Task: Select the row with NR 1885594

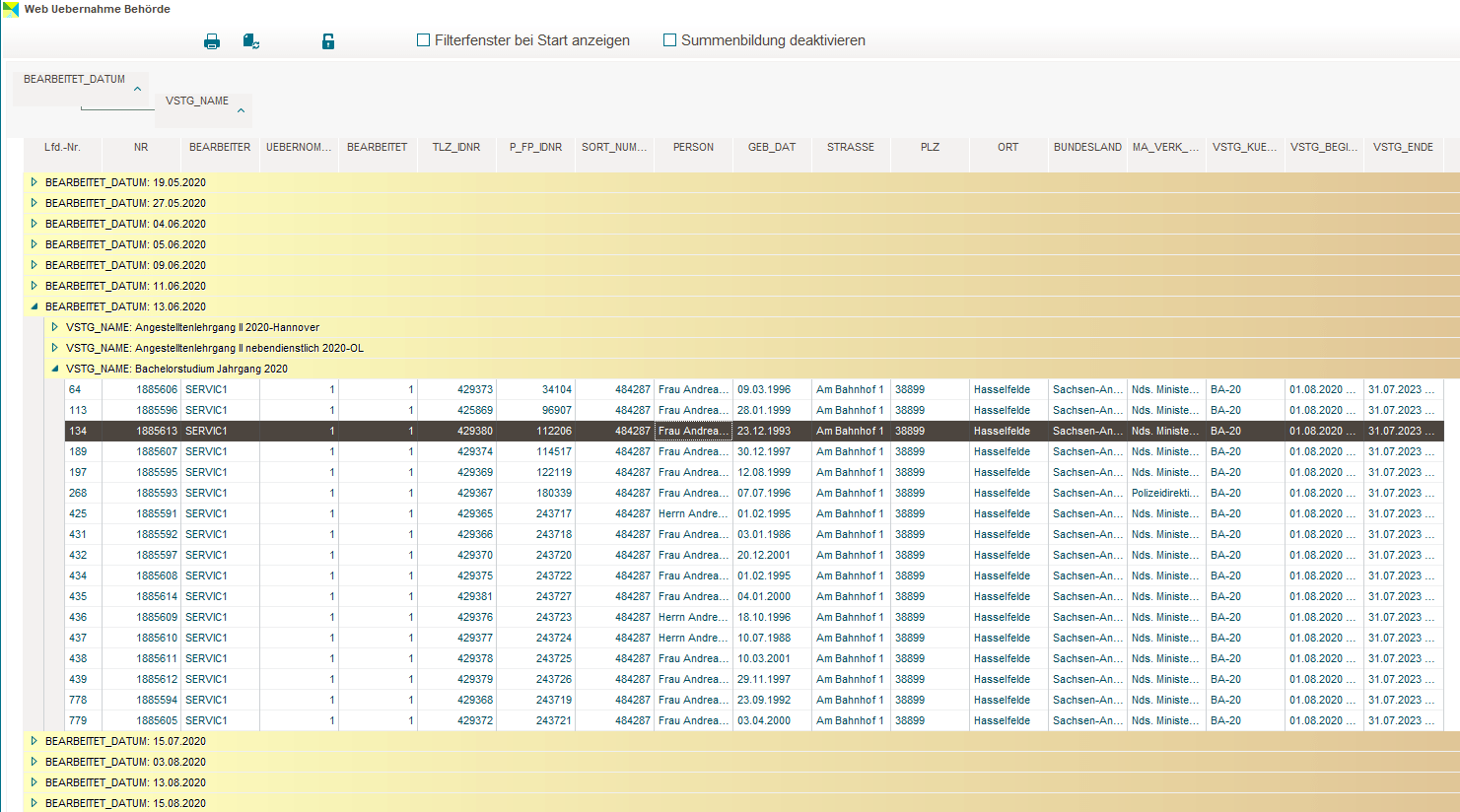Action: [157, 700]
